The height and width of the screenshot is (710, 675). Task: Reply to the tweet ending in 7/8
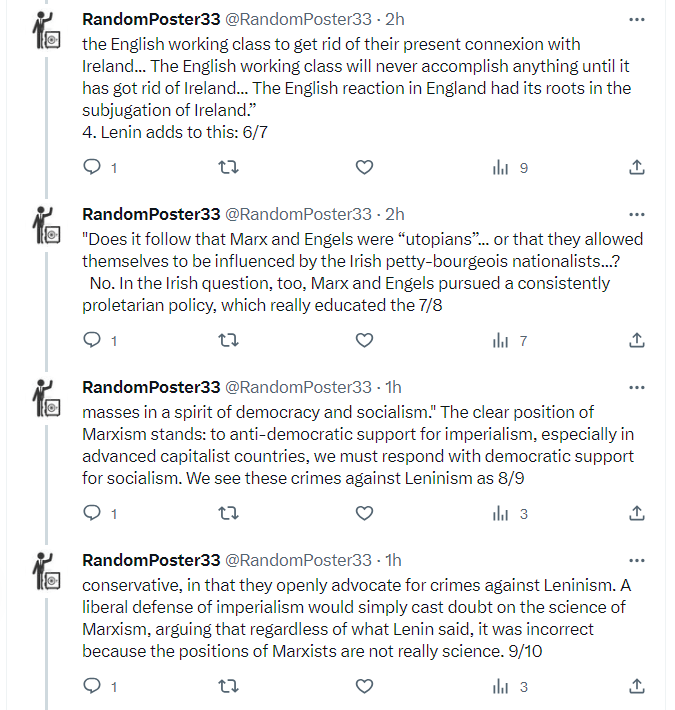pos(92,341)
